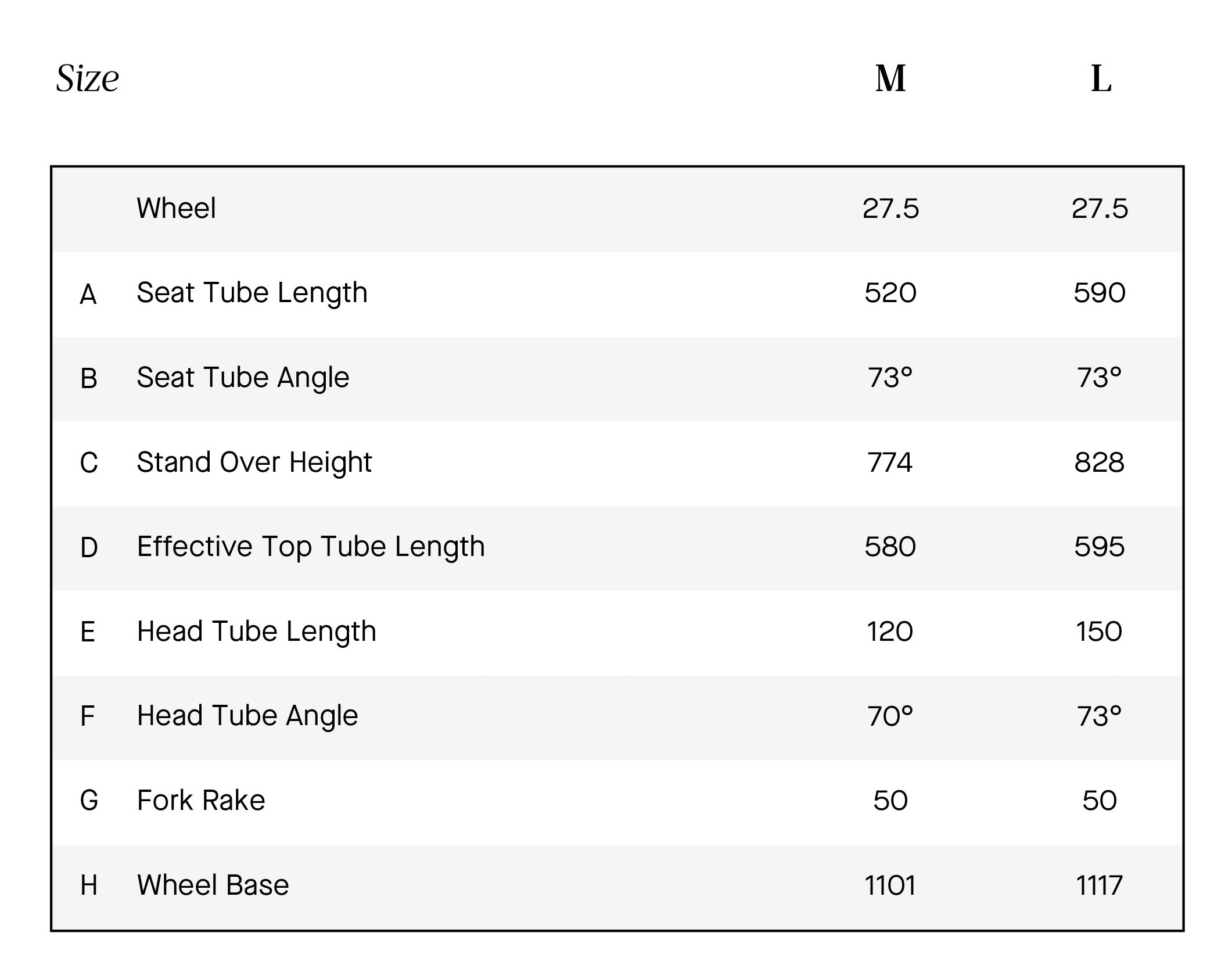Click the Stand Over Height label
Viewport: 1232px width, 979px height.
pyautogui.click(x=254, y=462)
